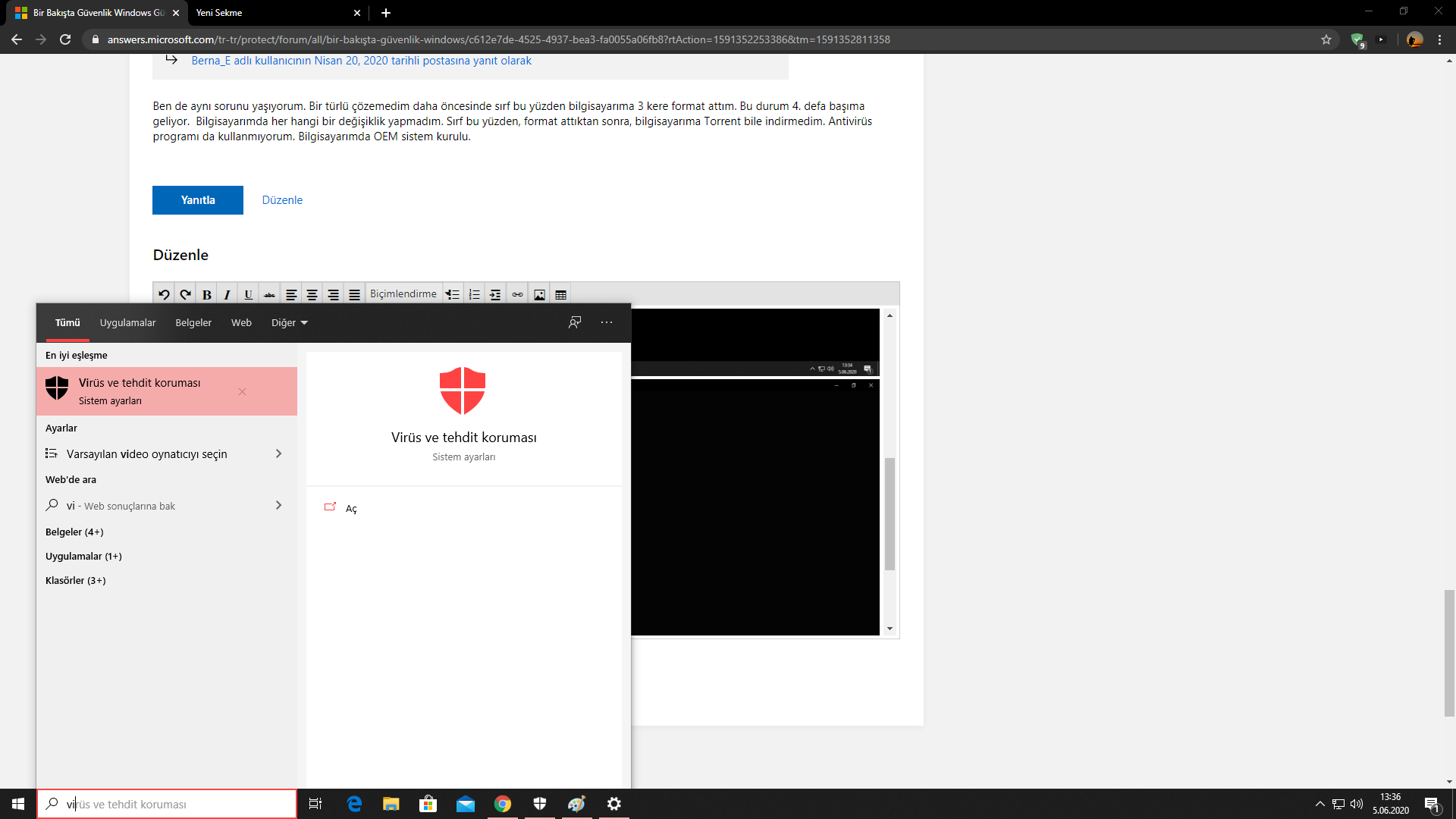Viewport: 1456px width, 819px height.
Task: Insert an image in the editor
Action: [x=539, y=295]
